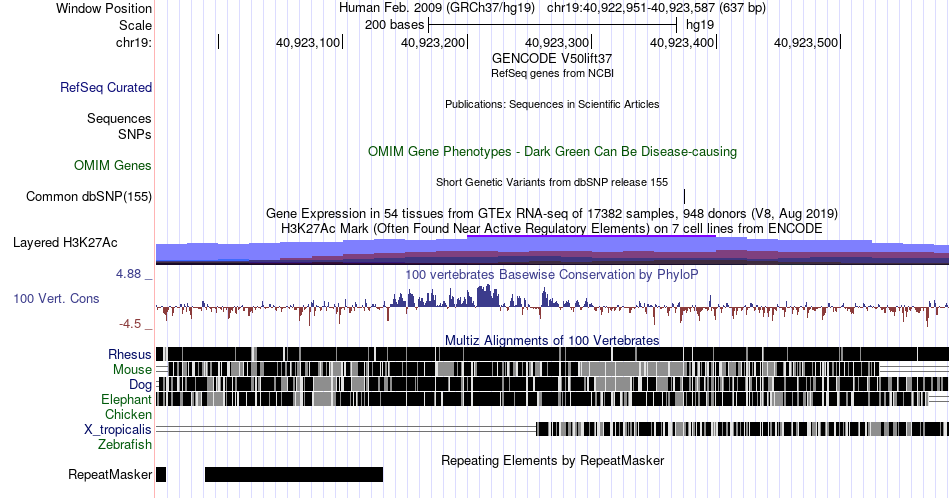Click the small RepeatMasker block at left edge
This screenshot has width=950, height=498.
click(161, 474)
